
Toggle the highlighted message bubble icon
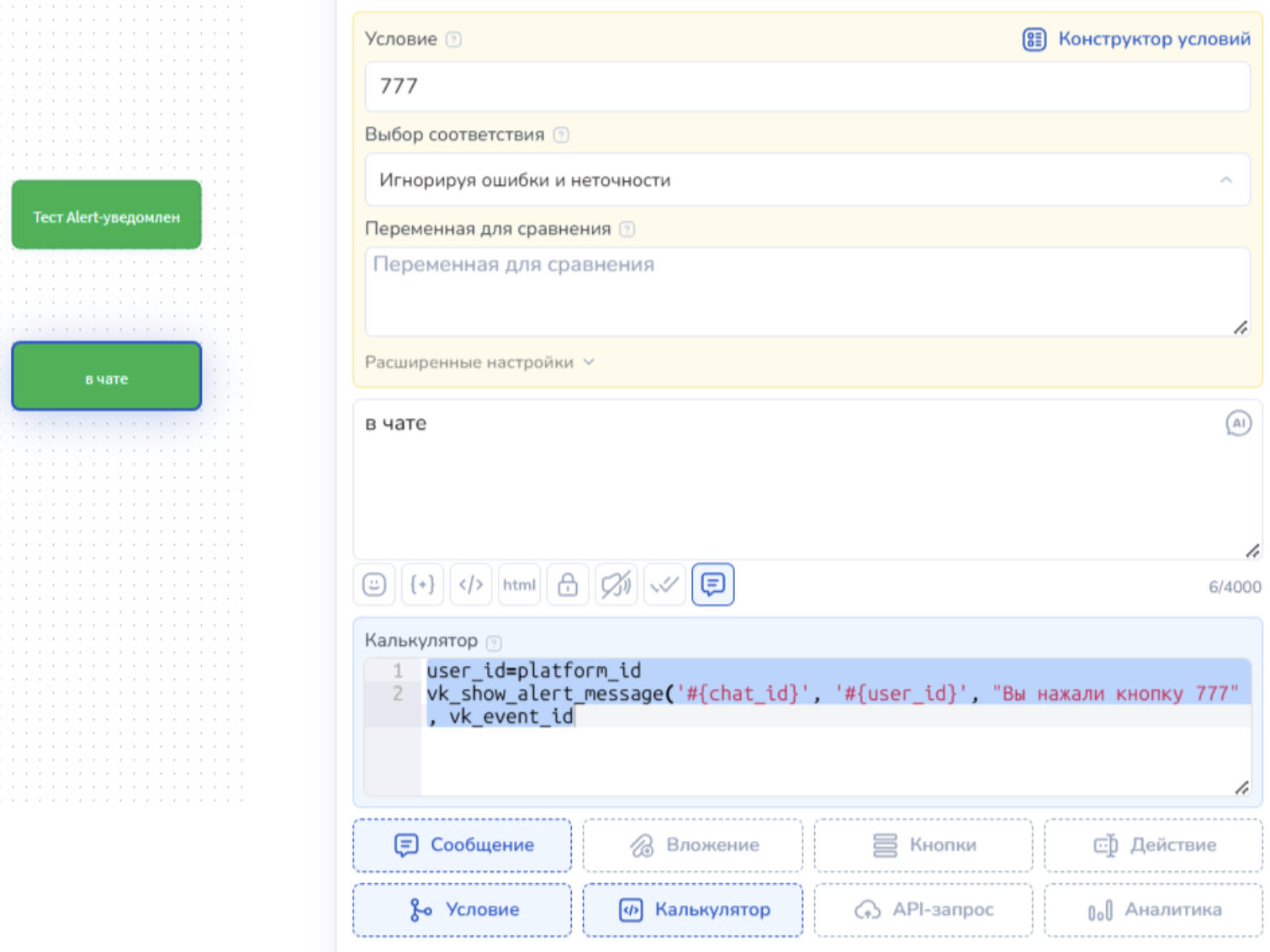coord(712,584)
